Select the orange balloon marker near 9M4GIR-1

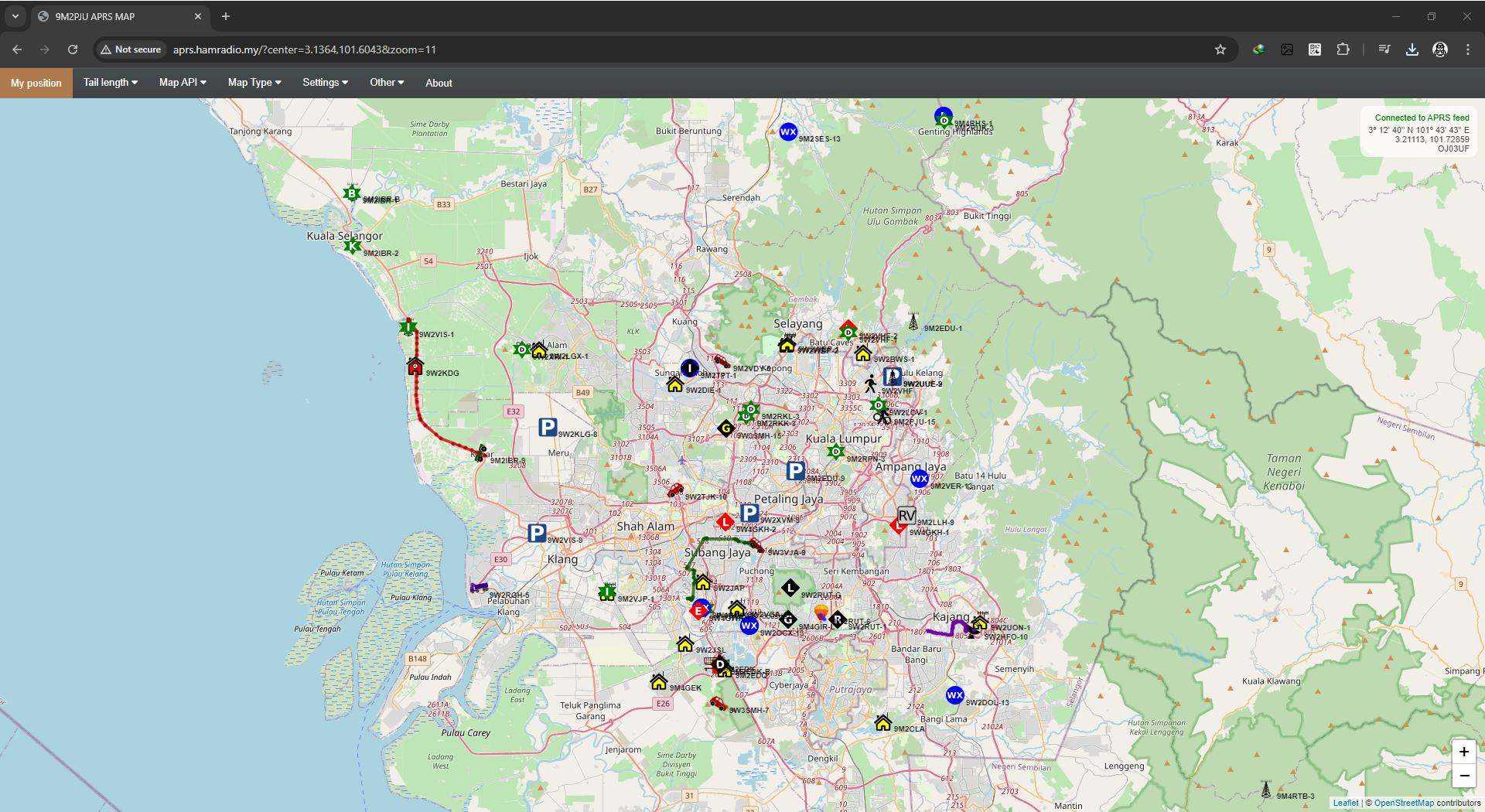(x=821, y=611)
